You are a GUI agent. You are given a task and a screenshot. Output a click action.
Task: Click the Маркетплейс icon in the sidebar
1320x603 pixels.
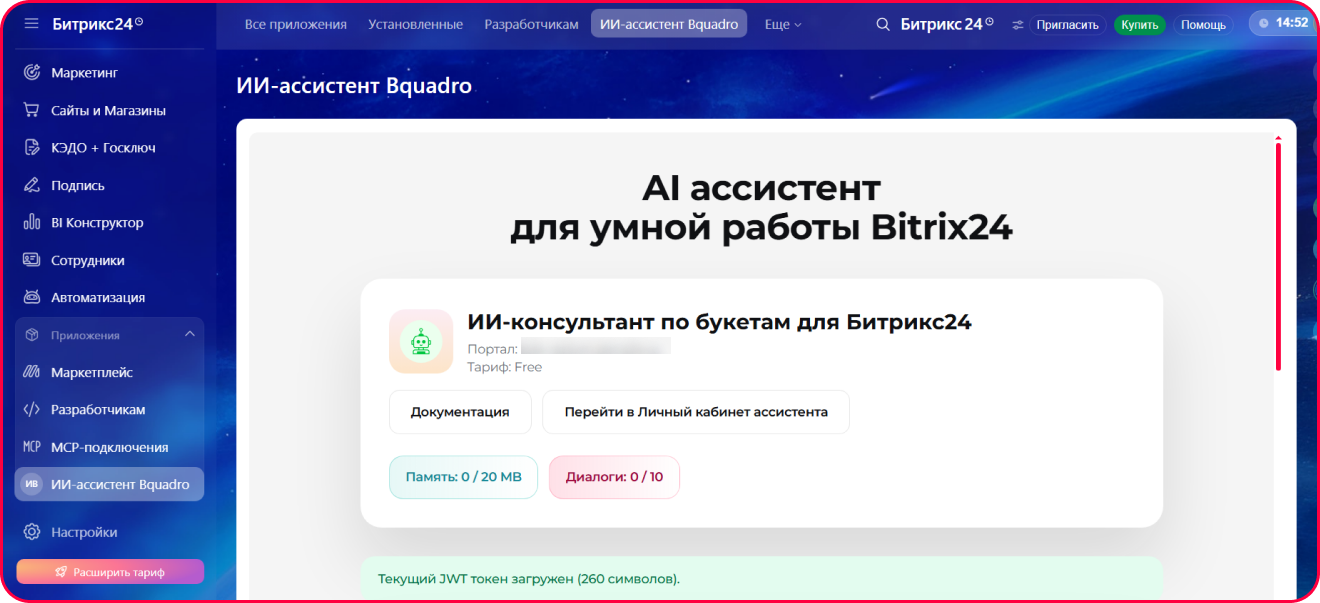coord(32,372)
